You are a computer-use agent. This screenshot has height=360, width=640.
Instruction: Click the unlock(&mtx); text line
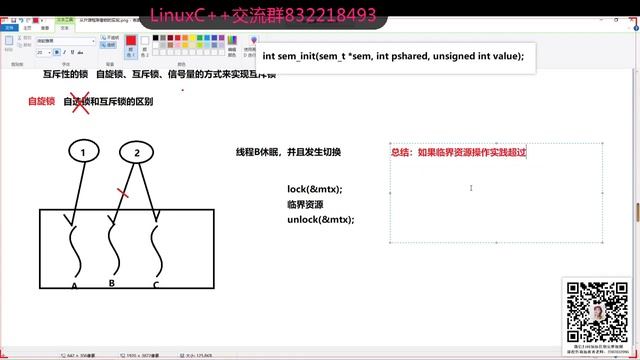point(321,220)
